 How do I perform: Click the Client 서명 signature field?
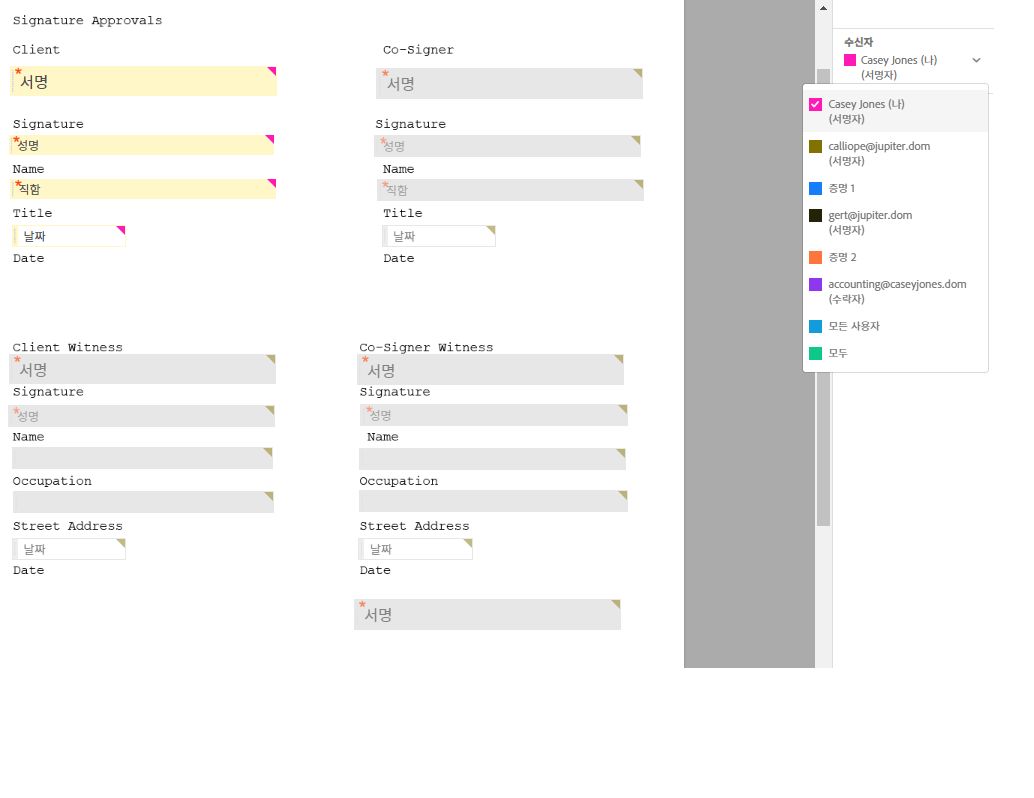(143, 81)
